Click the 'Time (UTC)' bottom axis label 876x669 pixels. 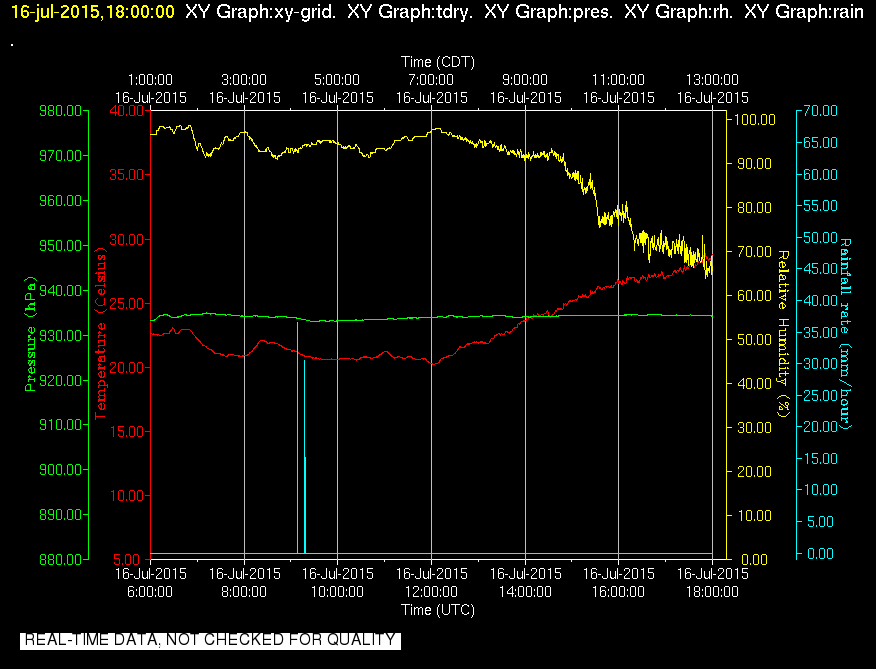click(x=438, y=610)
